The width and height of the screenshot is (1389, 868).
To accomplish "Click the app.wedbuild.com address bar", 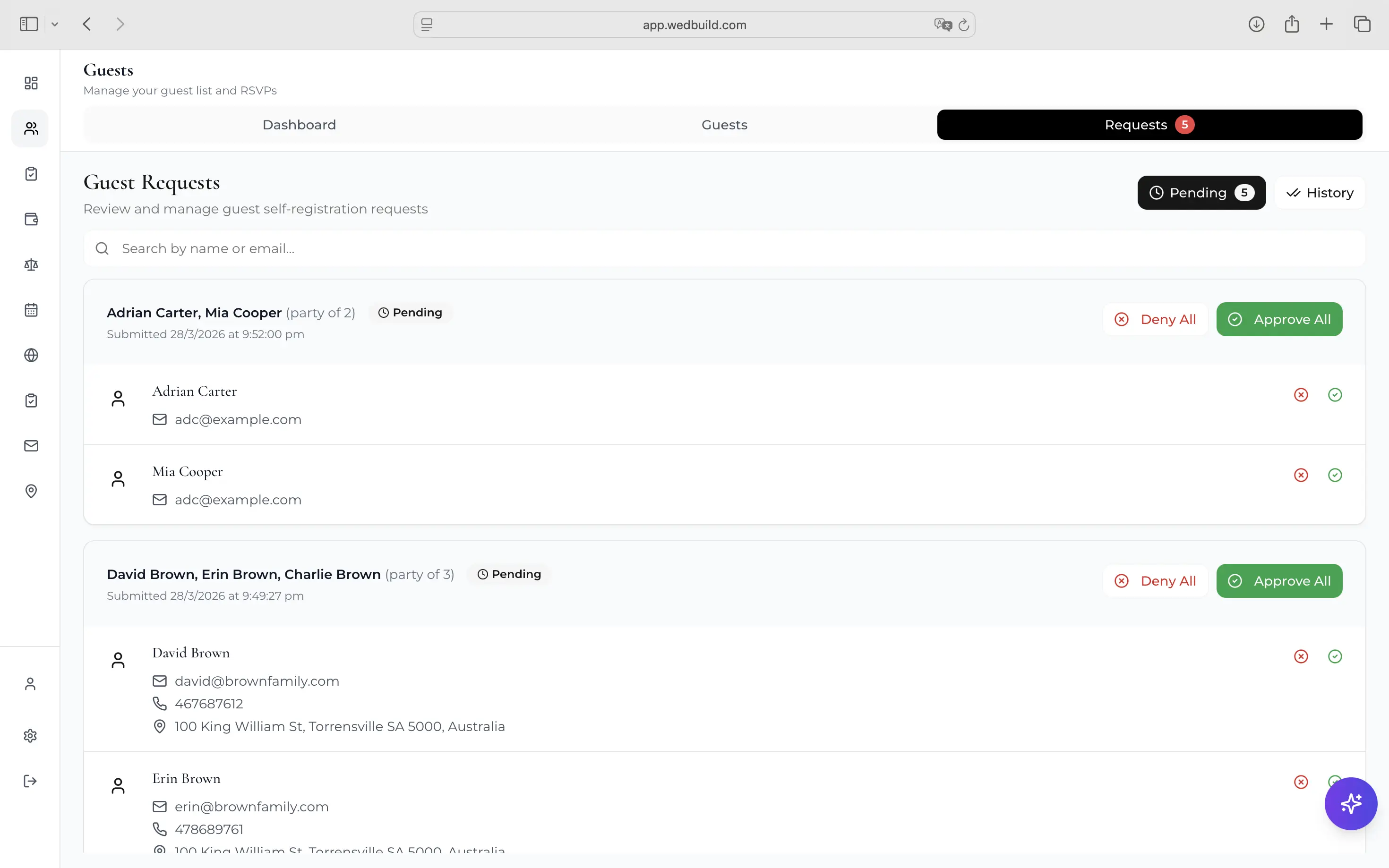I will [694, 25].
